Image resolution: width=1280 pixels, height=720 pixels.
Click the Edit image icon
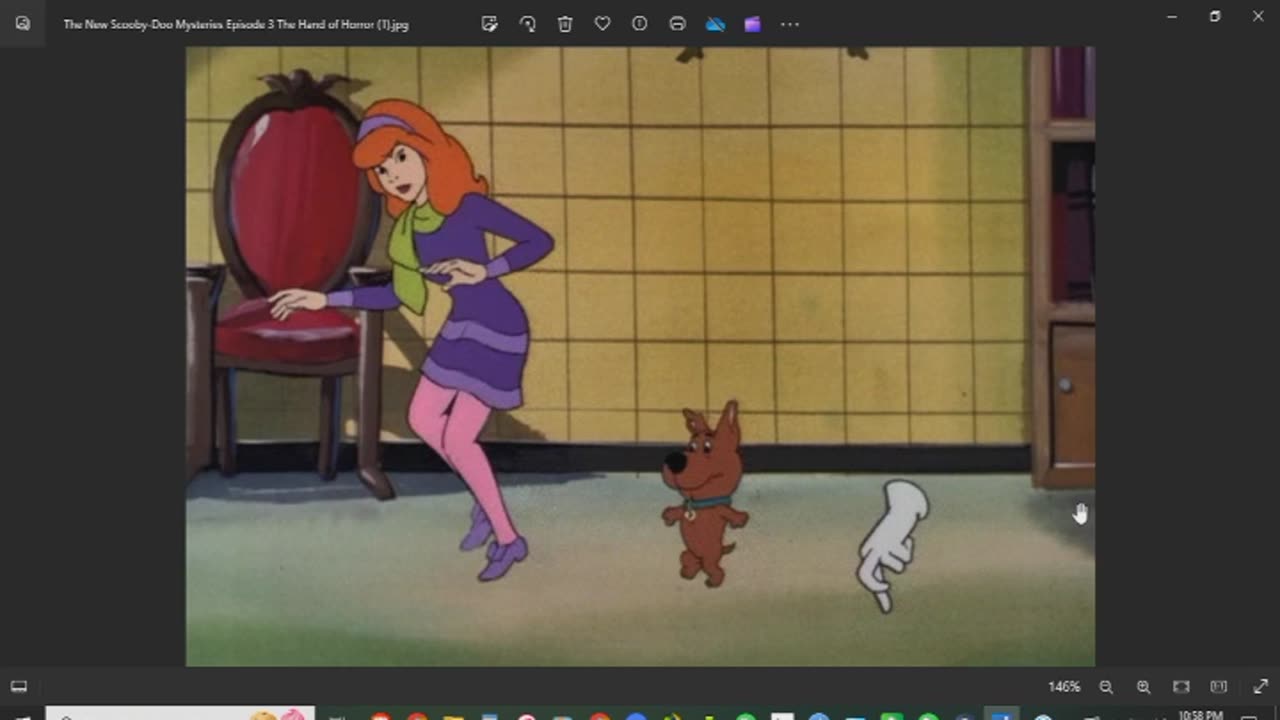click(x=490, y=24)
